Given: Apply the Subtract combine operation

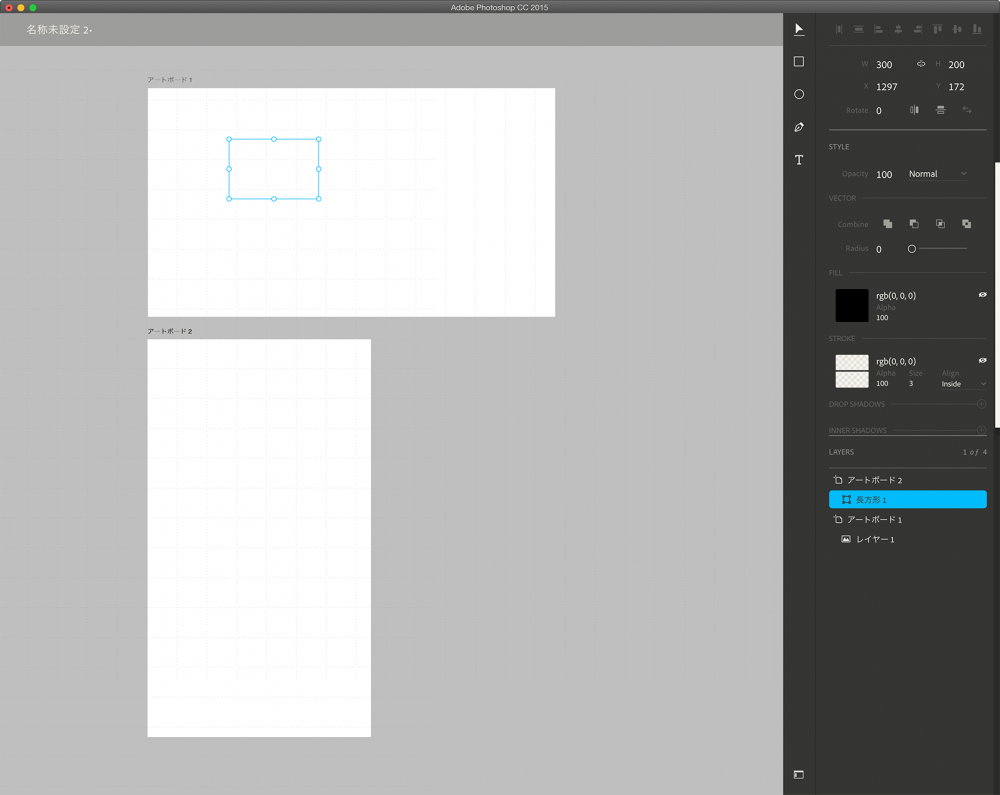Looking at the screenshot, I should (913, 224).
